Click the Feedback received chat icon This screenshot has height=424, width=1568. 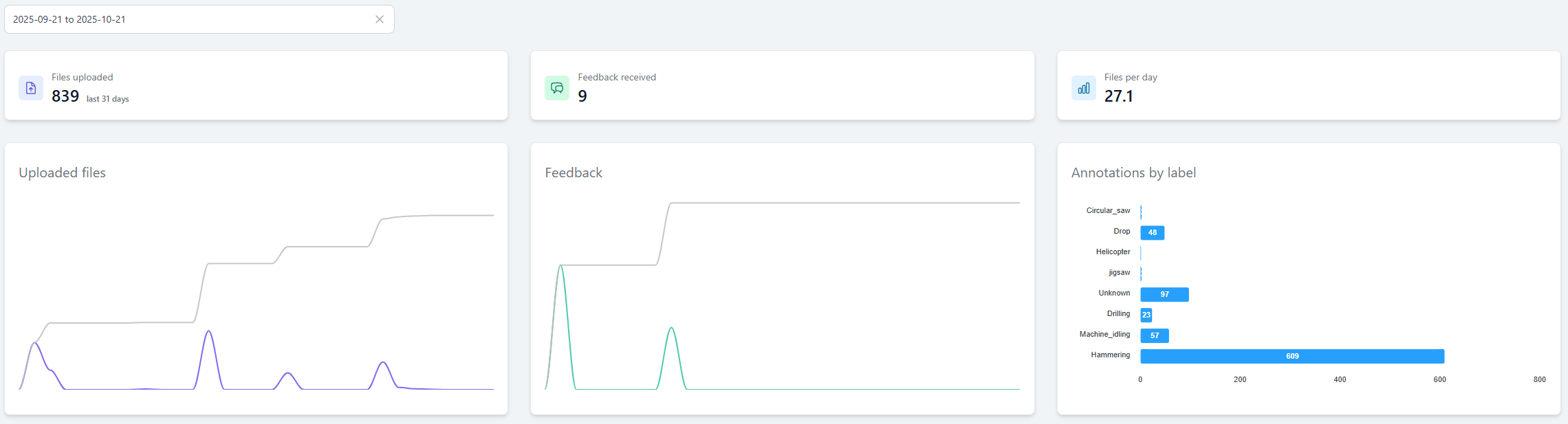click(x=556, y=88)
